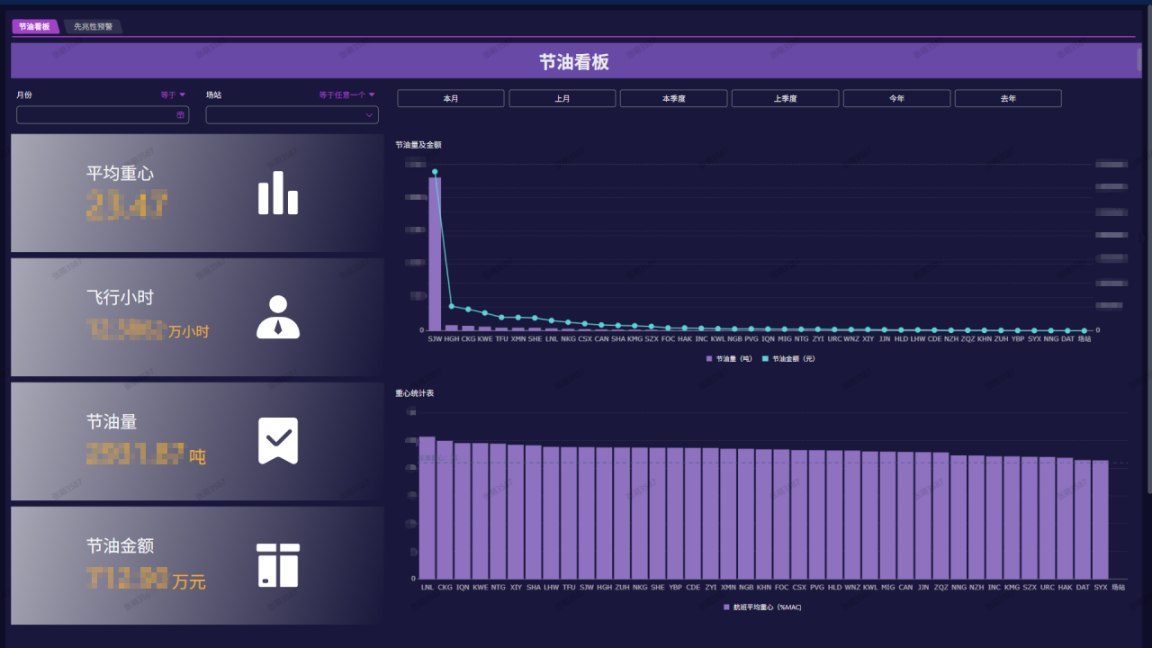The width and height of the screenshot is (1152, 648).
Task: Select the 本季度 quick filter
Action: (674, 98)
